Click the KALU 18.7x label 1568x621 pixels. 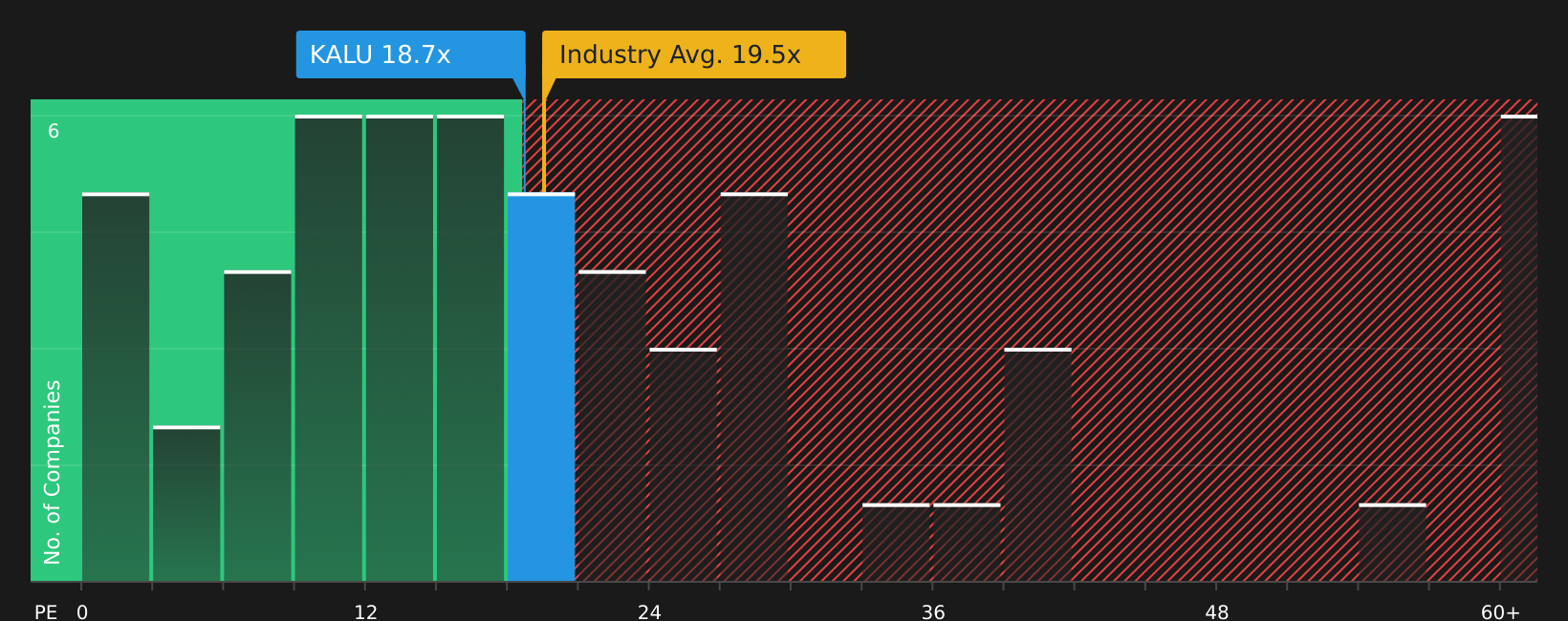coord(410,54)
